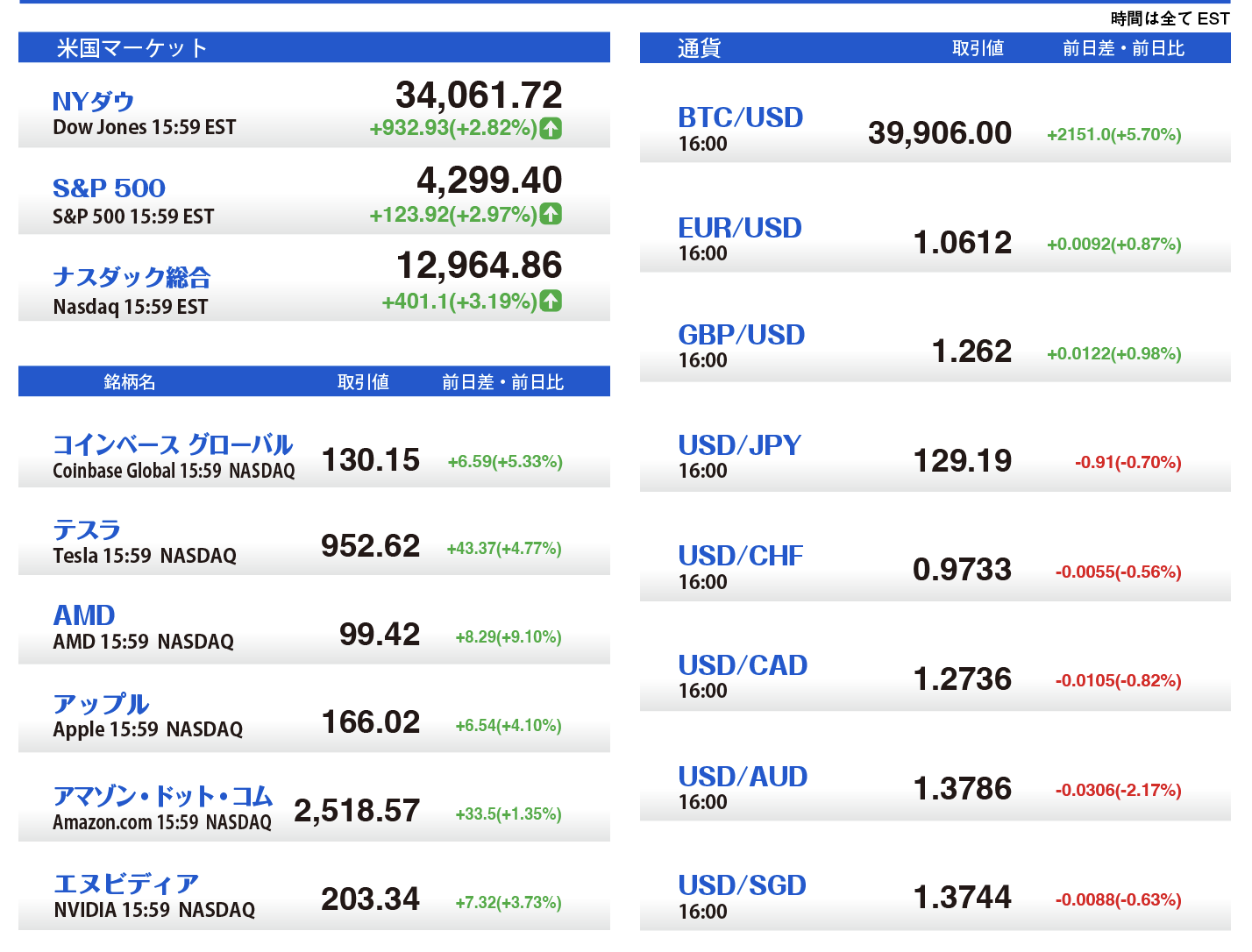Select the アップル stock link

101,704
